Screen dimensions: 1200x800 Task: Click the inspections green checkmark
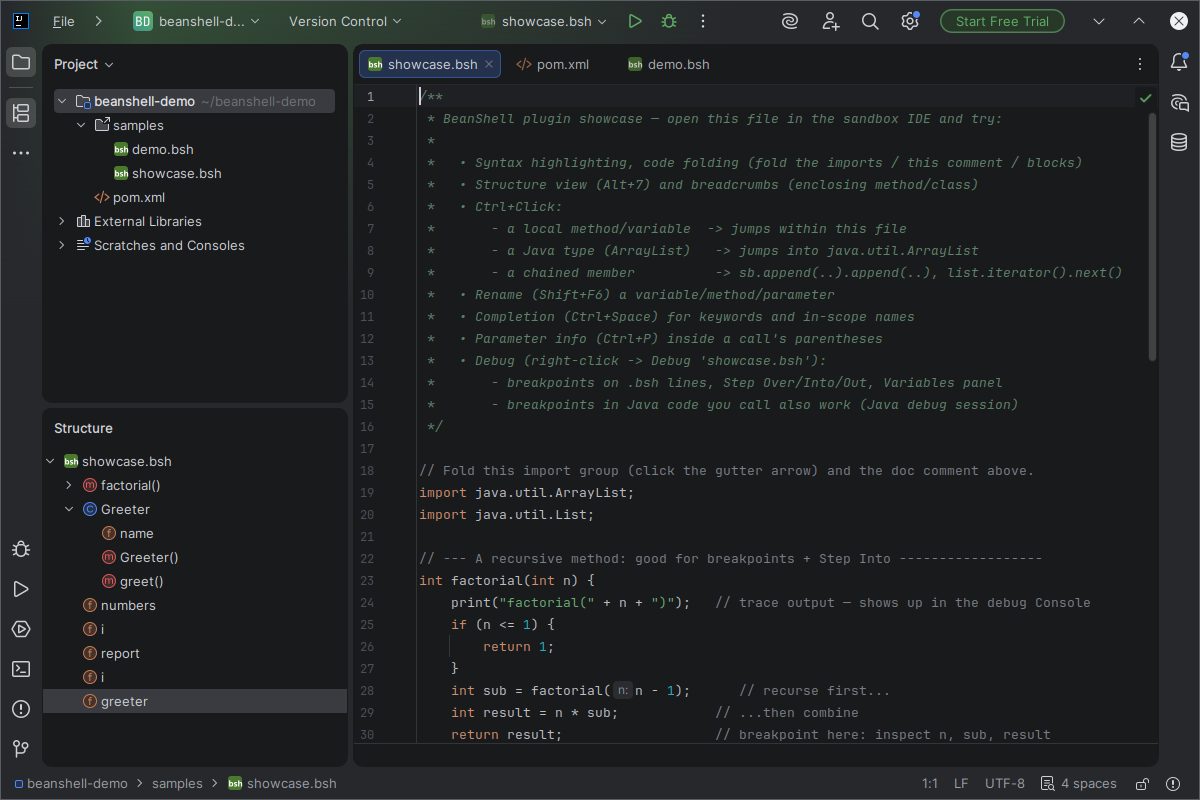1145,98
